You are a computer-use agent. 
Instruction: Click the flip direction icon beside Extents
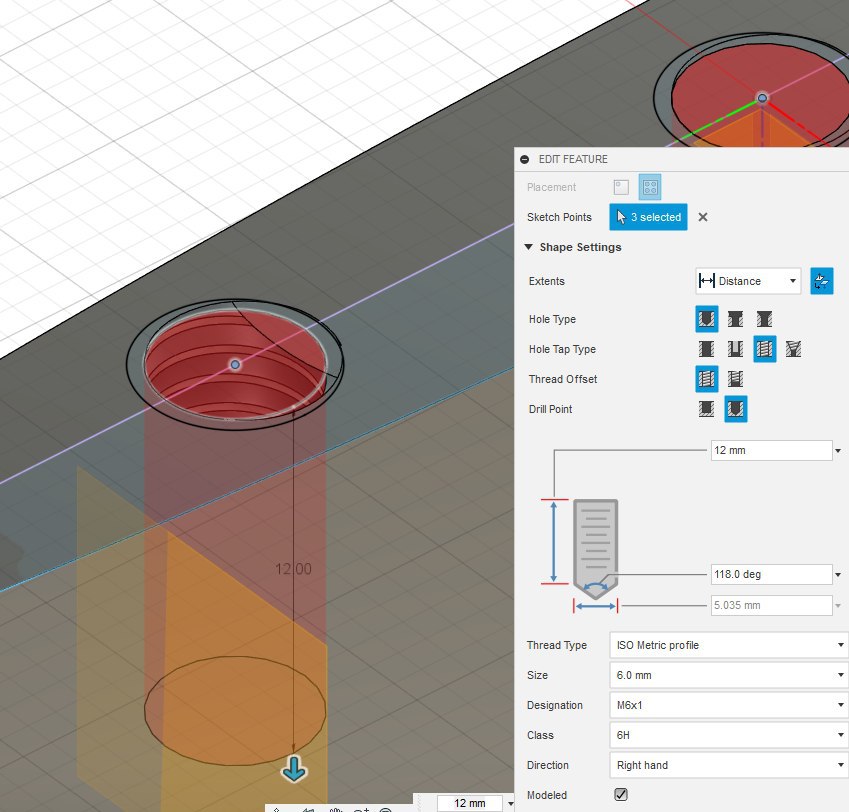821,281
